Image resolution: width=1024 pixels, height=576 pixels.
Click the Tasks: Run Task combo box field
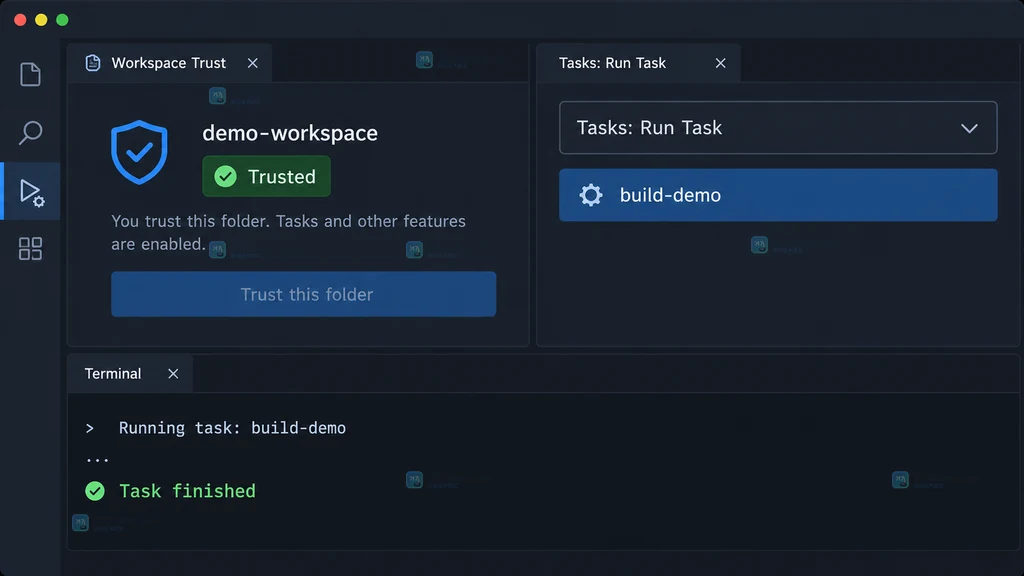[x=778, y=127]
